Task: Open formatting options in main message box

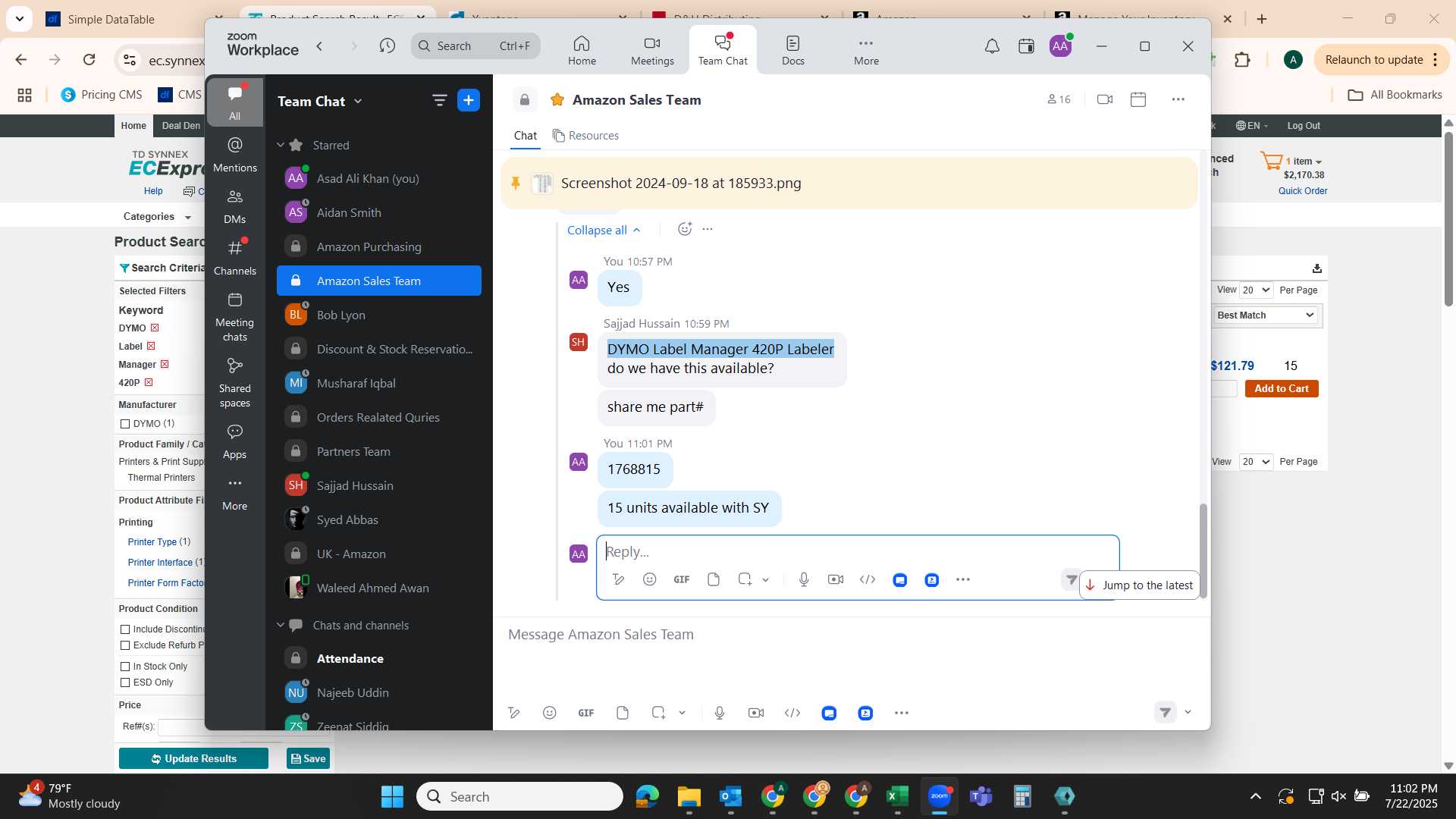Action: click(514, 713)
